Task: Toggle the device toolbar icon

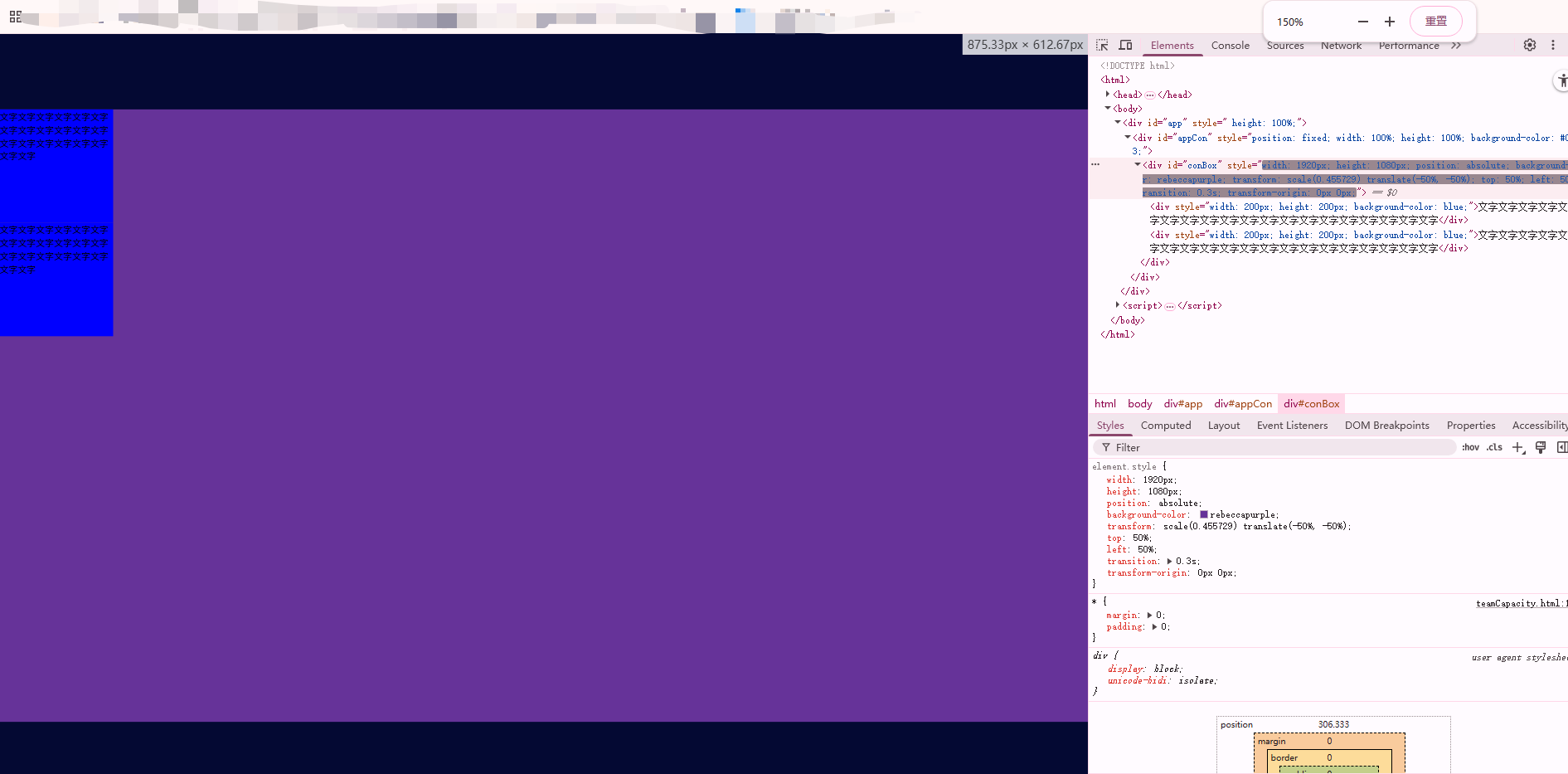Action: pos(1125,45)
